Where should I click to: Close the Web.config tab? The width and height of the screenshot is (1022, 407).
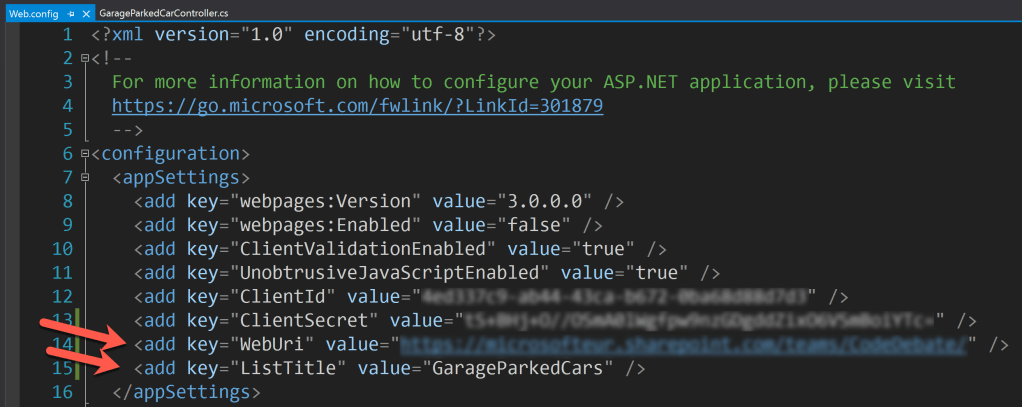click(84, 13)
